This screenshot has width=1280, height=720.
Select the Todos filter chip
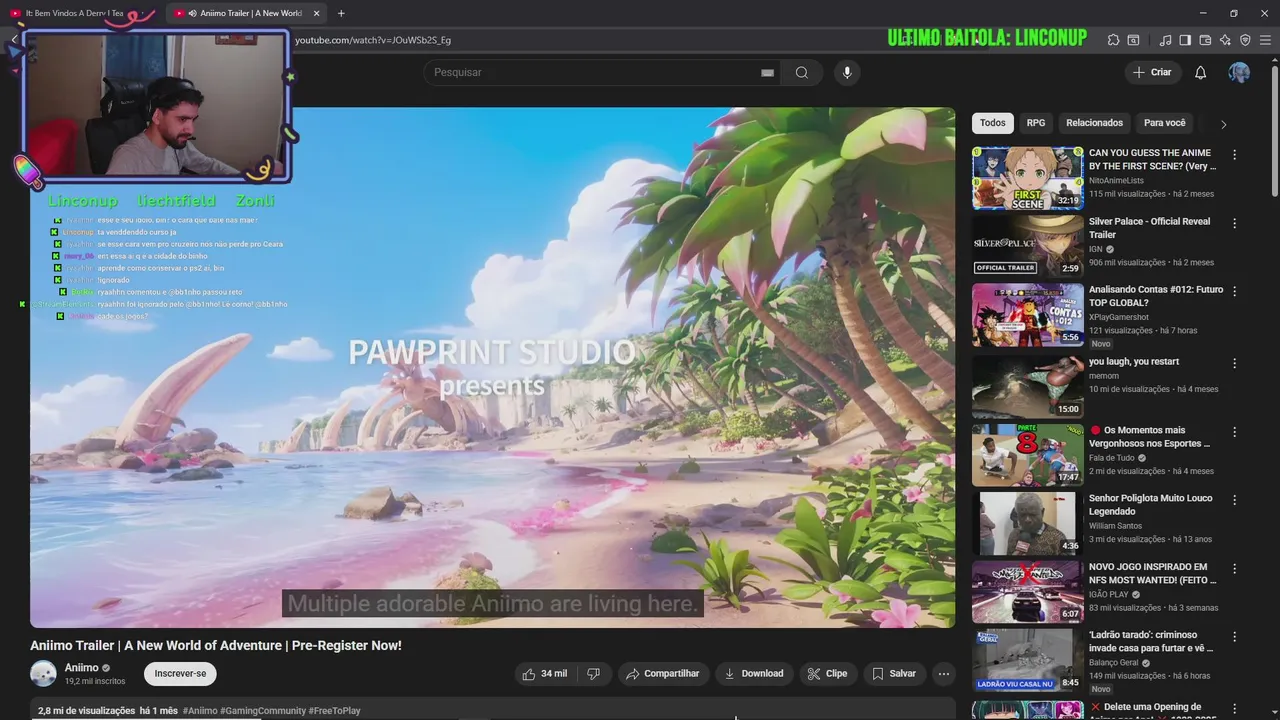[993, 123]
